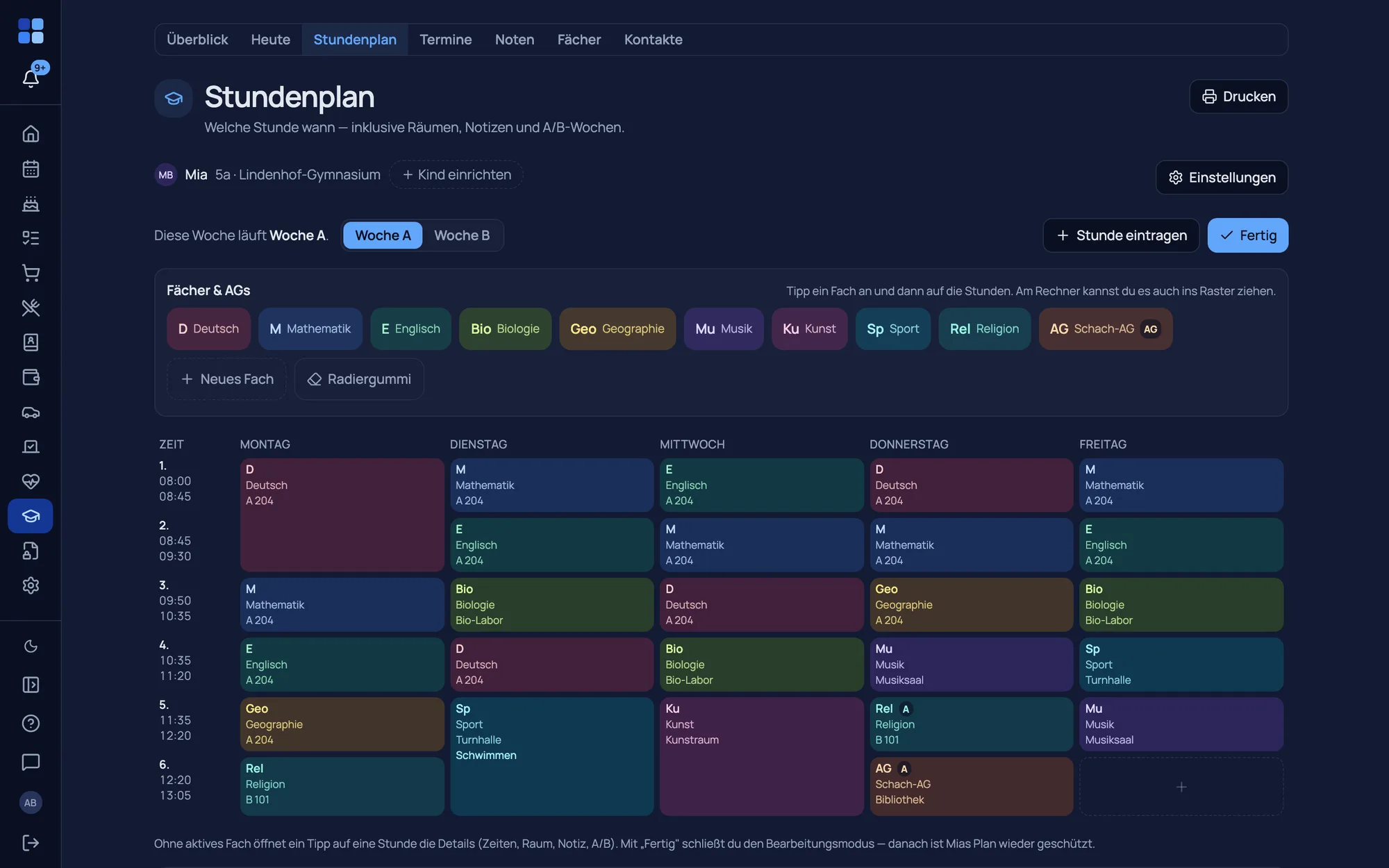This screenshot has height=868, width=1389.
Task: Add a Neues Fach
Action: point(227,379)
